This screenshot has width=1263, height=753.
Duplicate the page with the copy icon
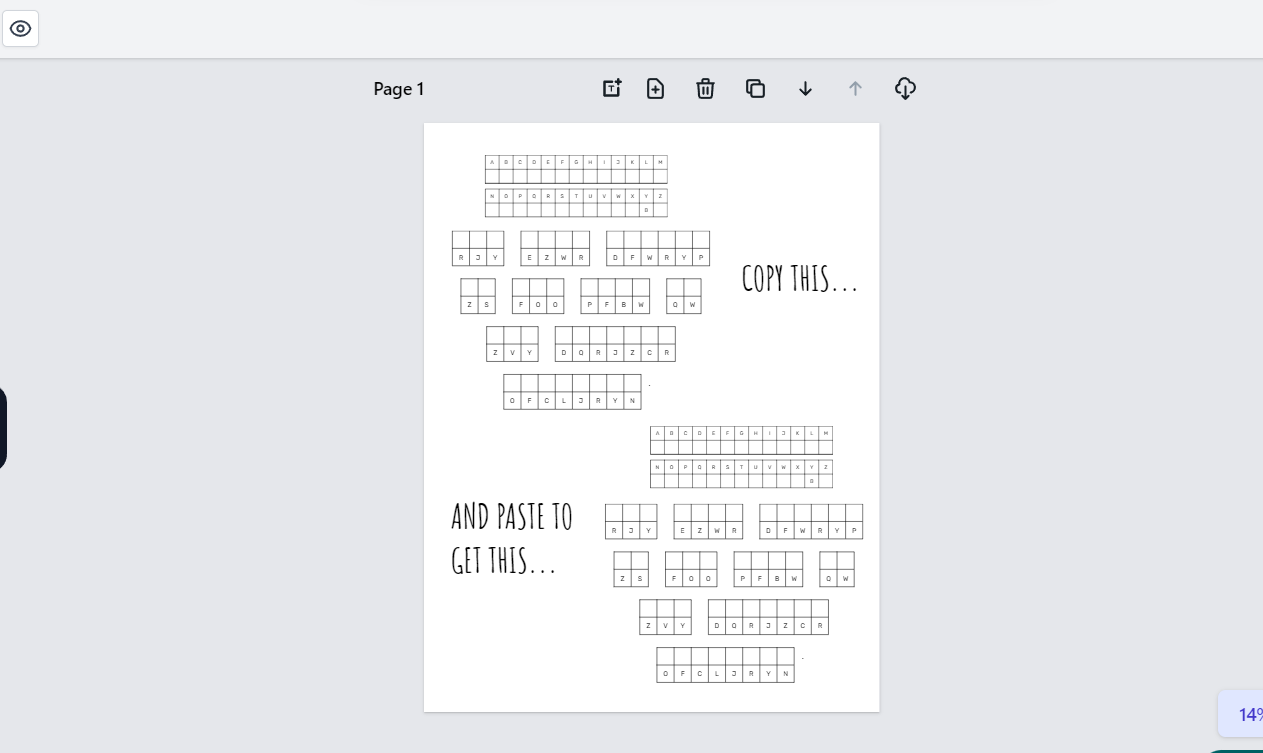(755, 89)
